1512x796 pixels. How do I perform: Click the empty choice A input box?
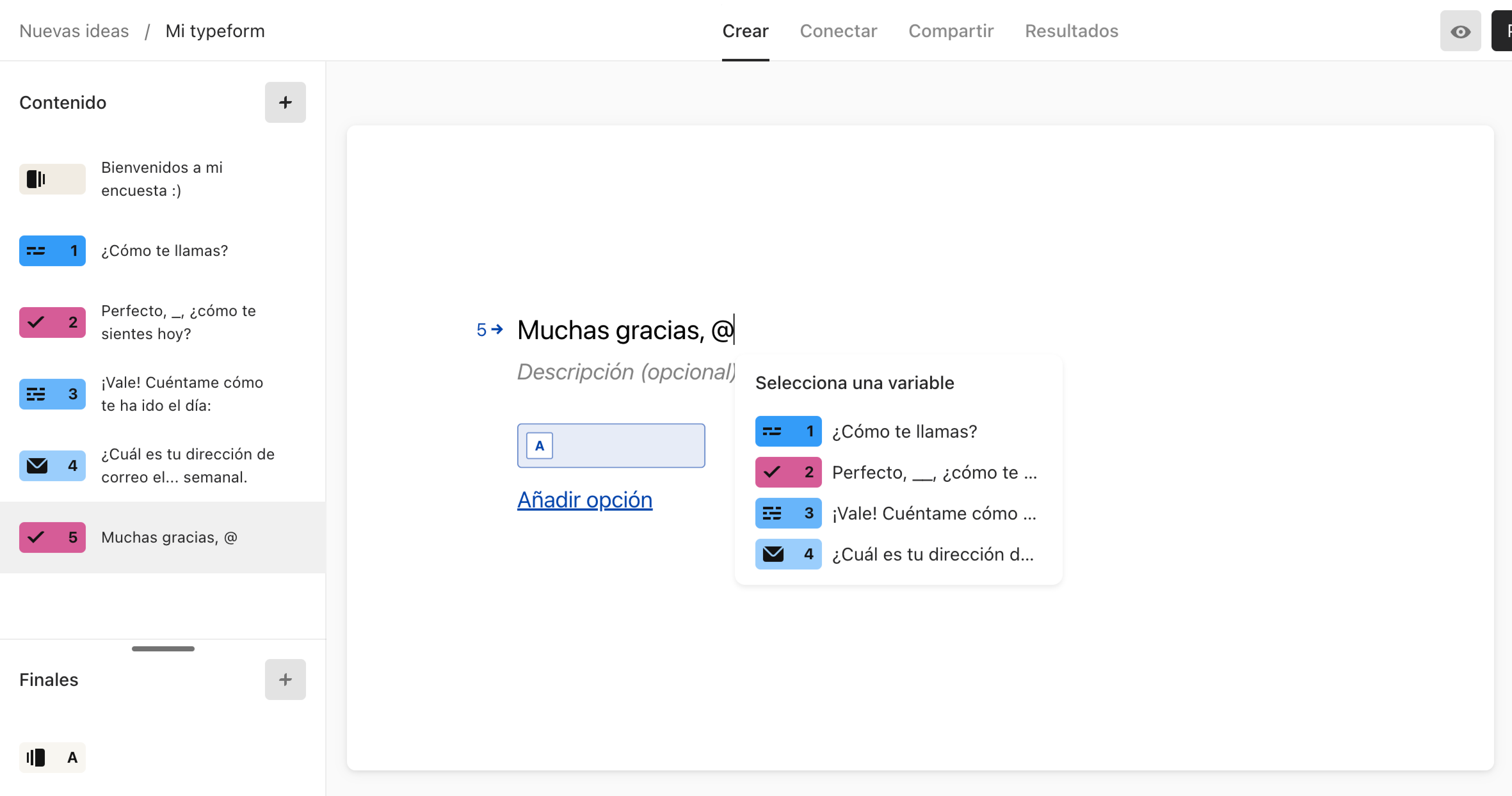point(611,446)
